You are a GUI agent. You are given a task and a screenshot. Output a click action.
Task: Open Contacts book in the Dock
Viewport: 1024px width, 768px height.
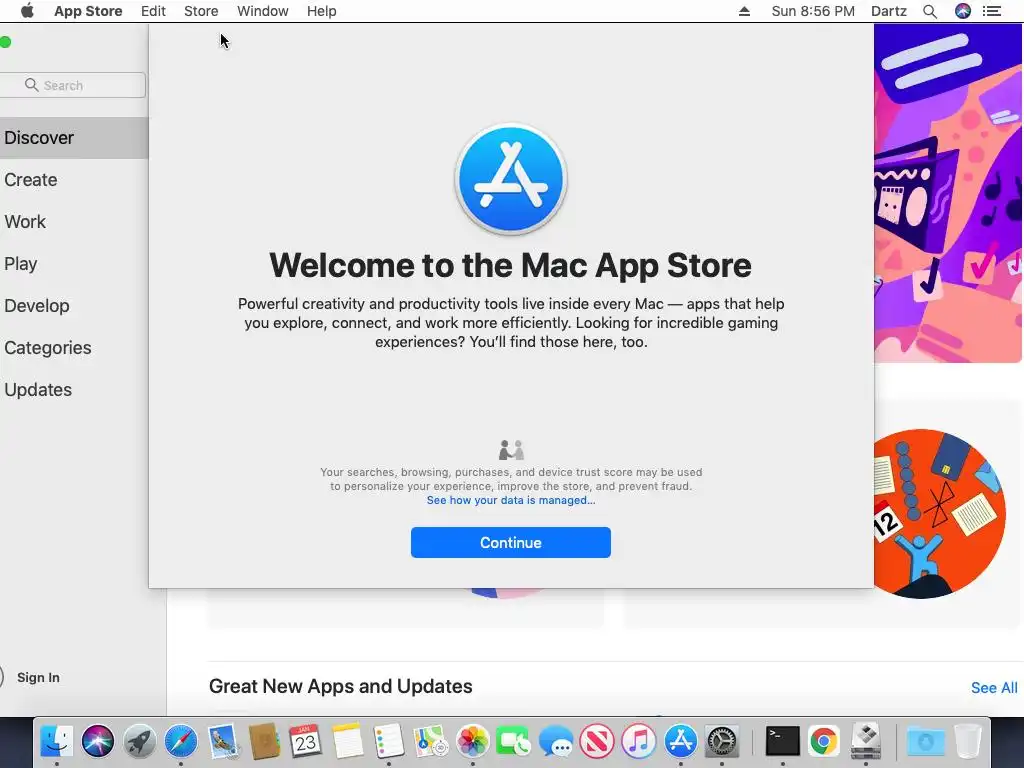click(264, 742)
